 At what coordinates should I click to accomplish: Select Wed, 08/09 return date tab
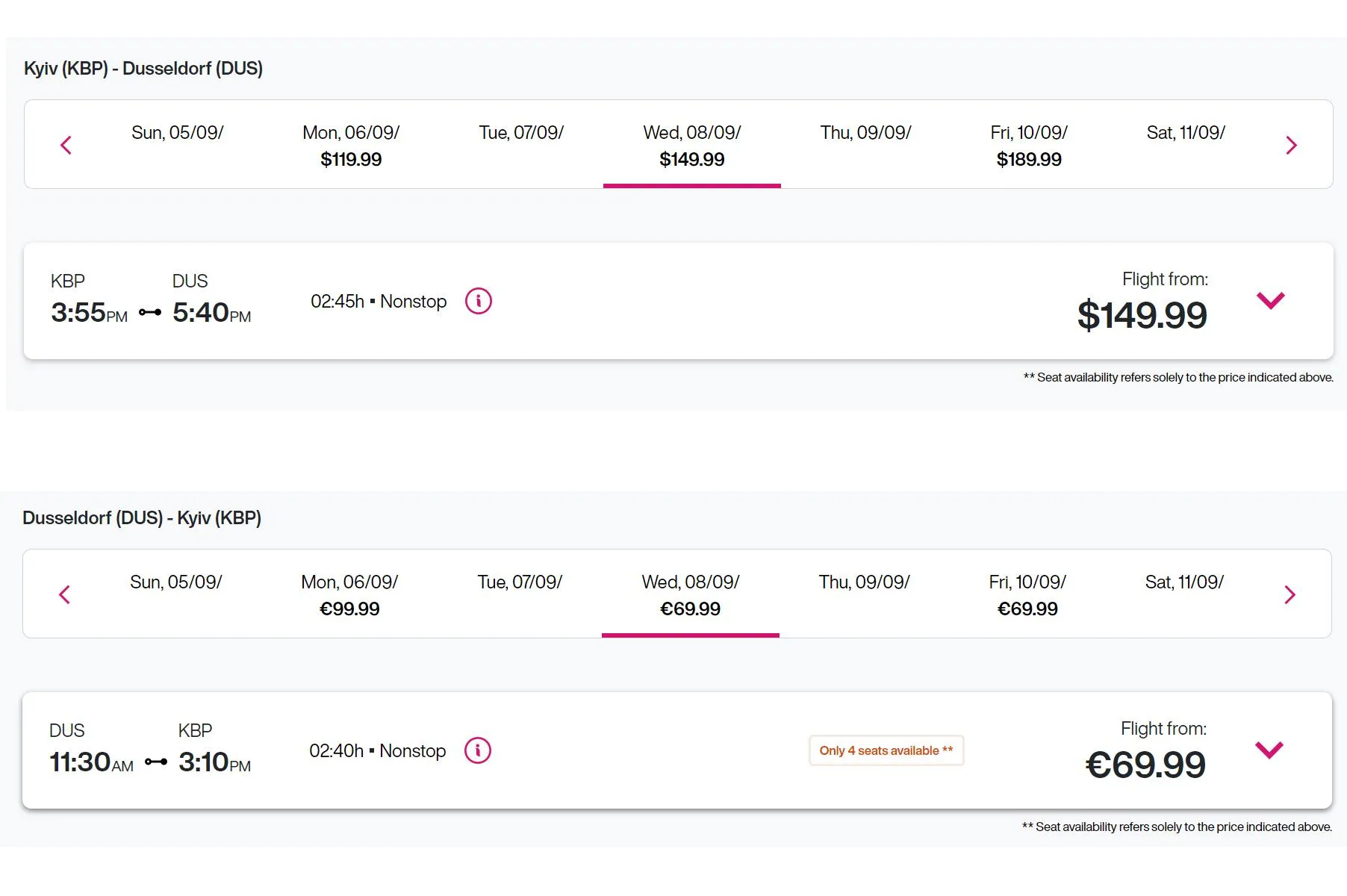[x=690, y=595]
